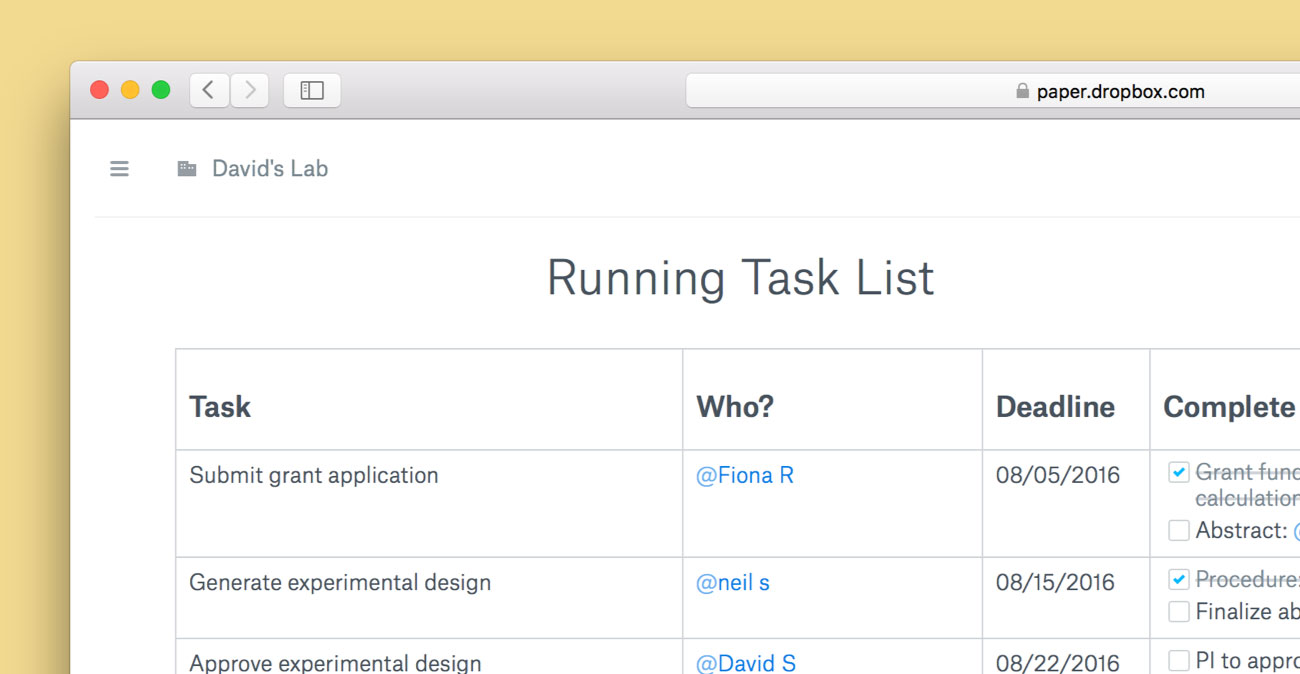Click the browser back arrow

click(x=209, y=90)
